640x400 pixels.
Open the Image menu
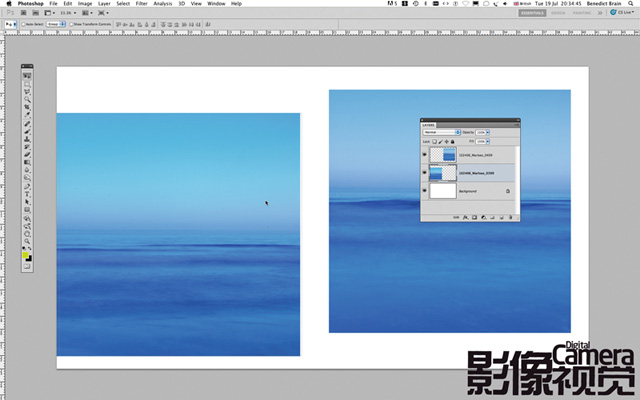click(85, 4)
